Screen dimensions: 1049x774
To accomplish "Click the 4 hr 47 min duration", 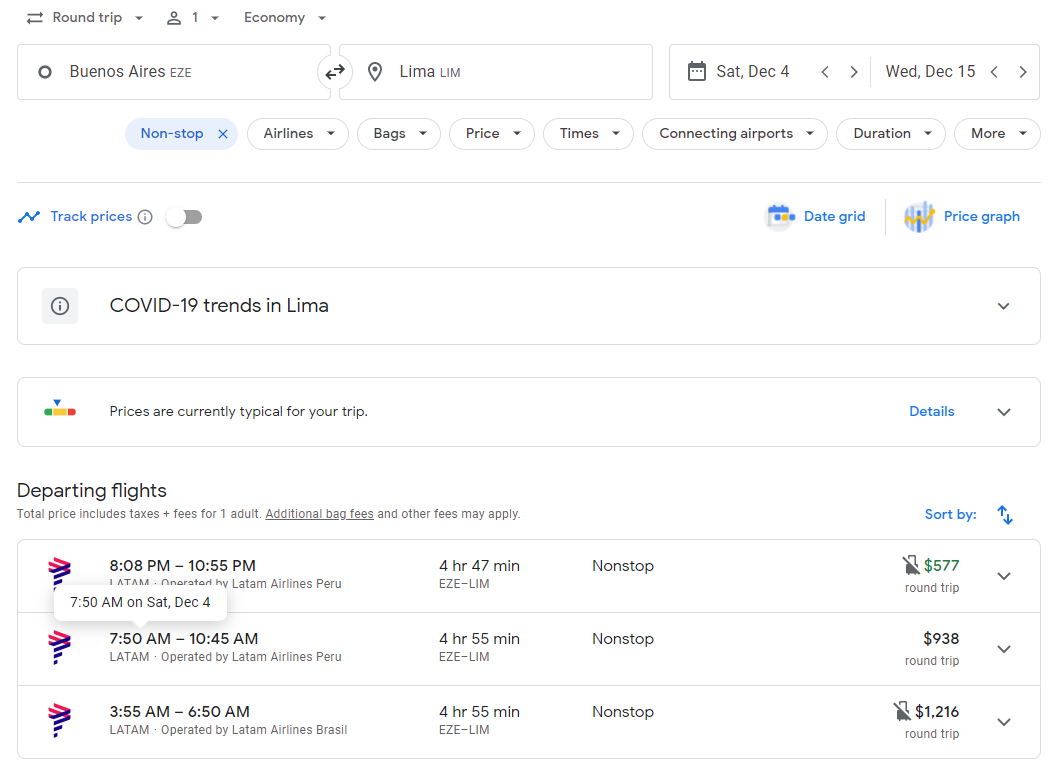I will coord(479,566).
